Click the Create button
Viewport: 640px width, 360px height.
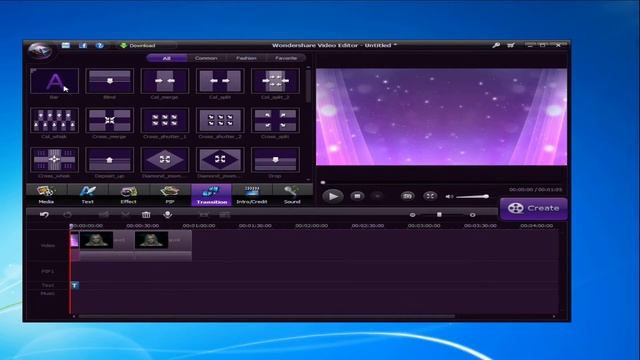click(x=533, y=209)
